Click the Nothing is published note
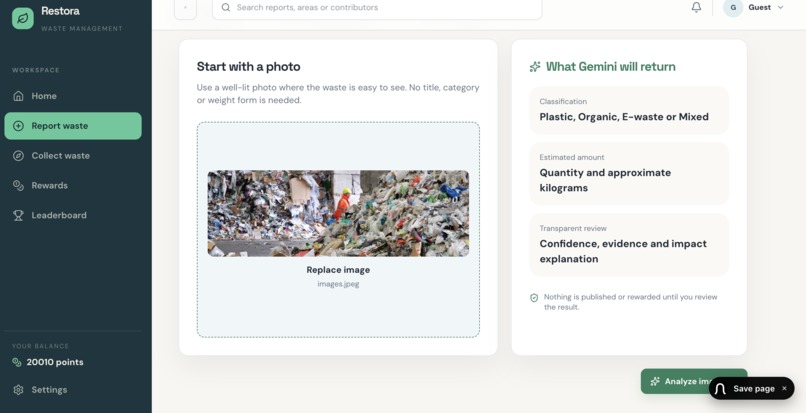806x413 pixels. click(x=631, y=302)
